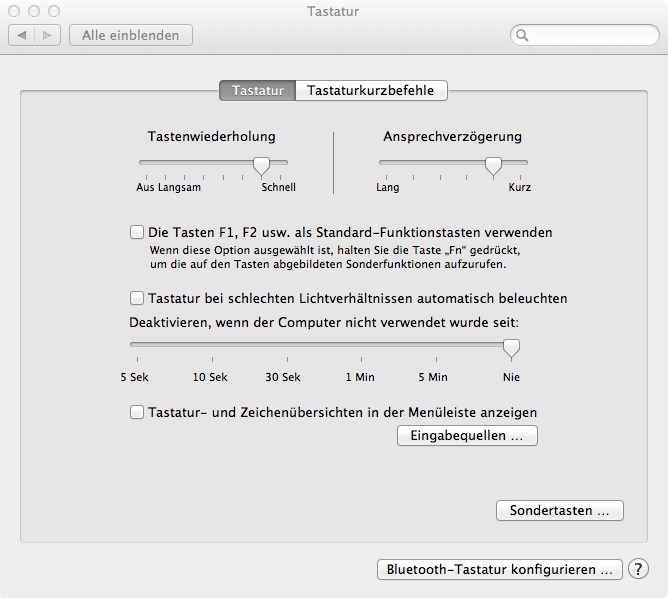Viewport: 668px width, 598px height.
Task: Click the magnifier icon in the search field
Action: coord(522,35)
